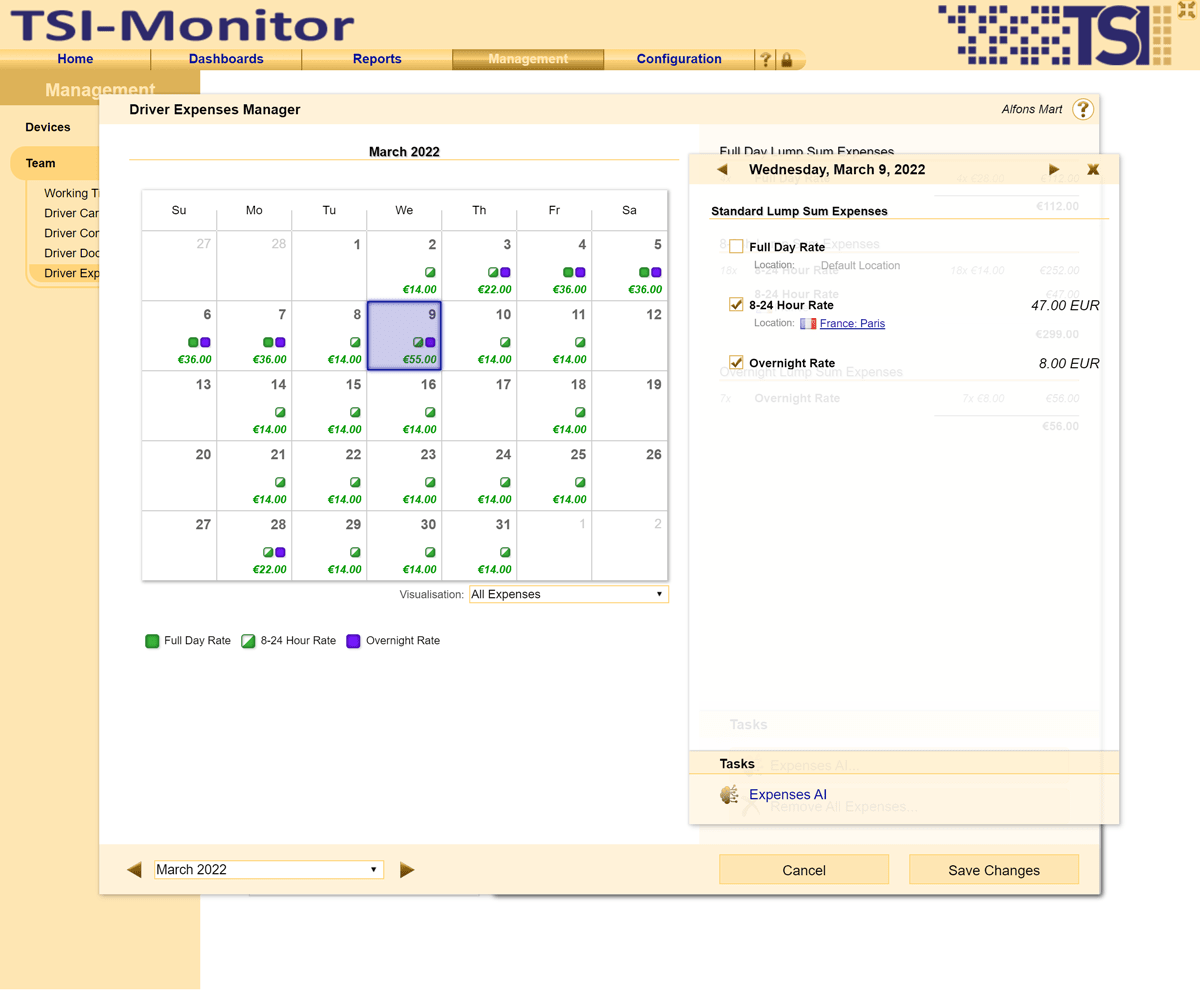Click the 8-24 hour icon on March 16
This screenshot has width=1200, height=1000.
(430, 412)
